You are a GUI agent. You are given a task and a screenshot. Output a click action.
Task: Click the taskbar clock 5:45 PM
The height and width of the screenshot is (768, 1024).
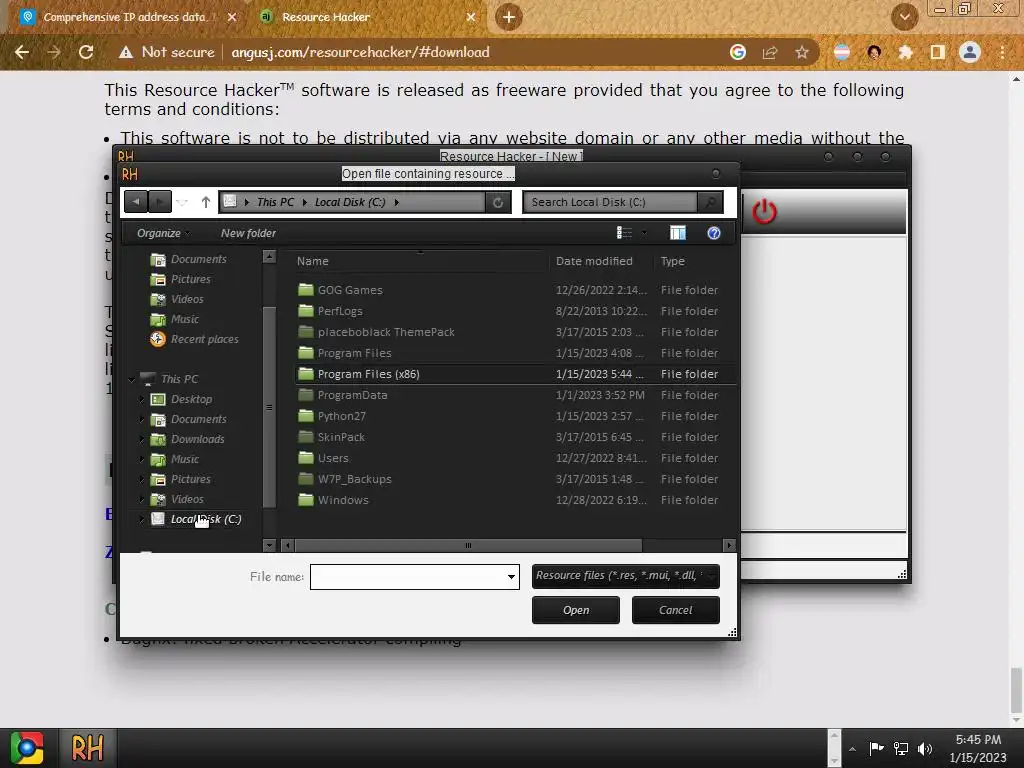[x=978, y=740]
